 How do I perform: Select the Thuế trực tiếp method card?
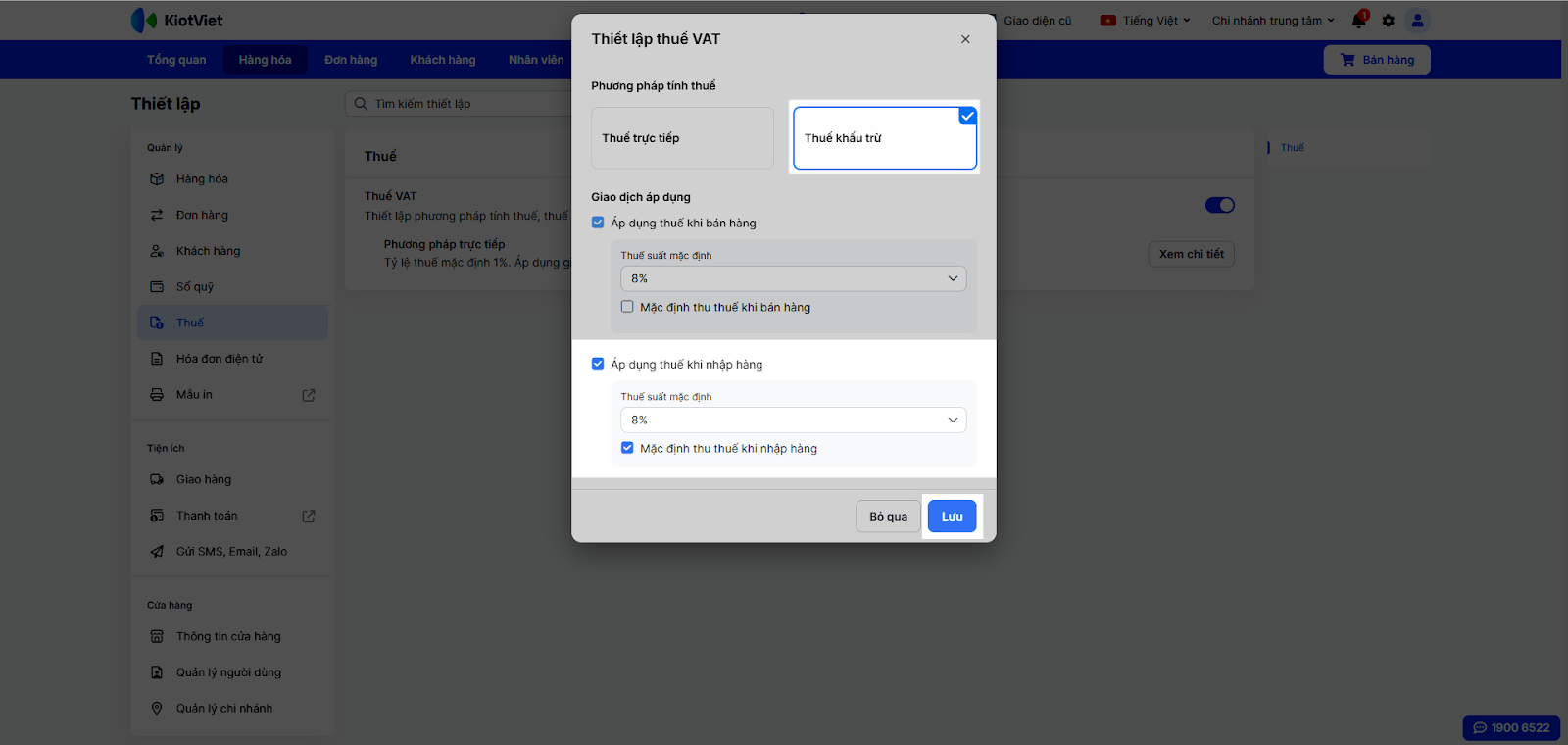(682, 138)
